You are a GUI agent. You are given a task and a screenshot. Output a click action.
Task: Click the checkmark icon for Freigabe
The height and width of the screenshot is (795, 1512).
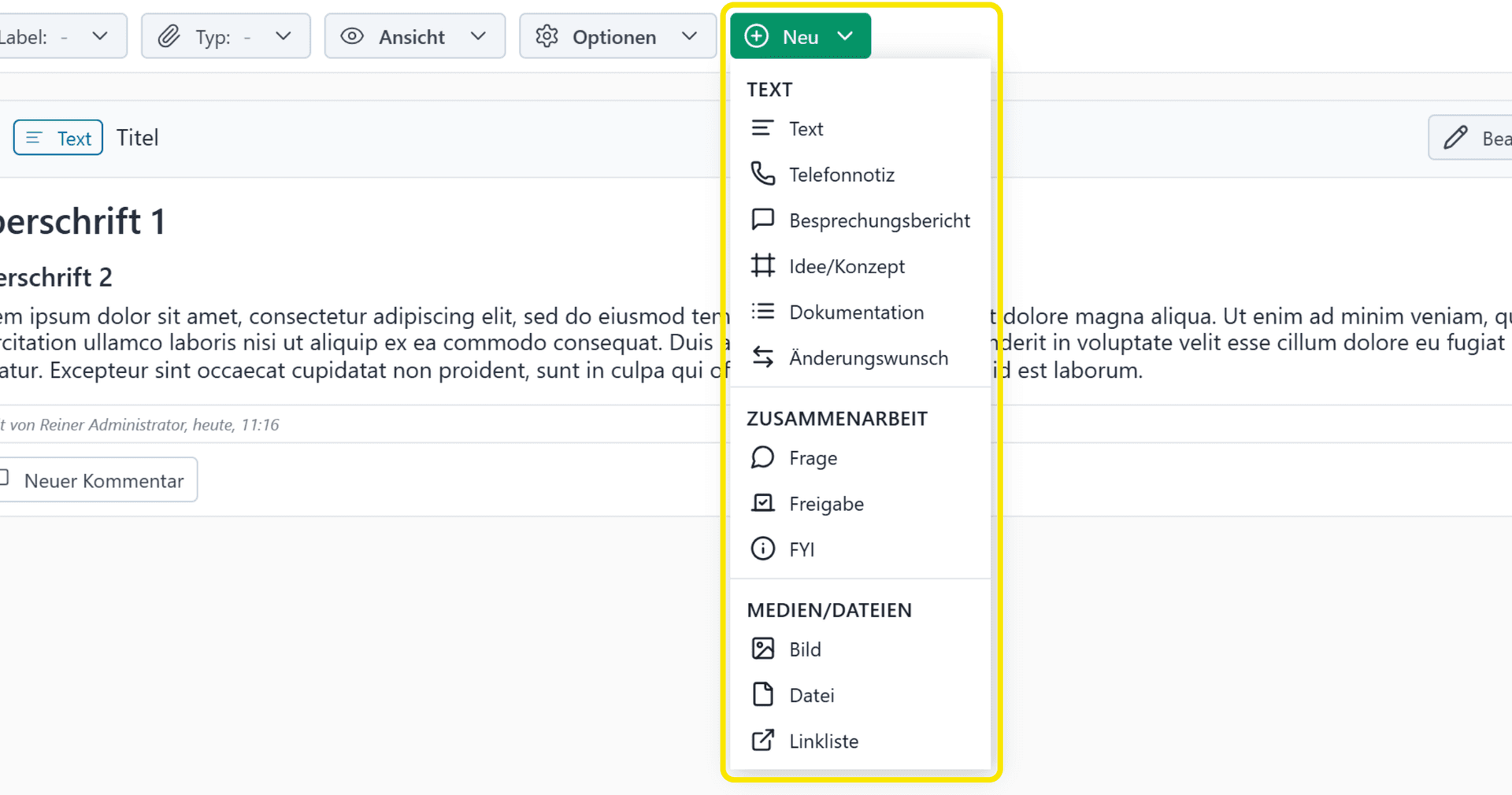(762, 503)
